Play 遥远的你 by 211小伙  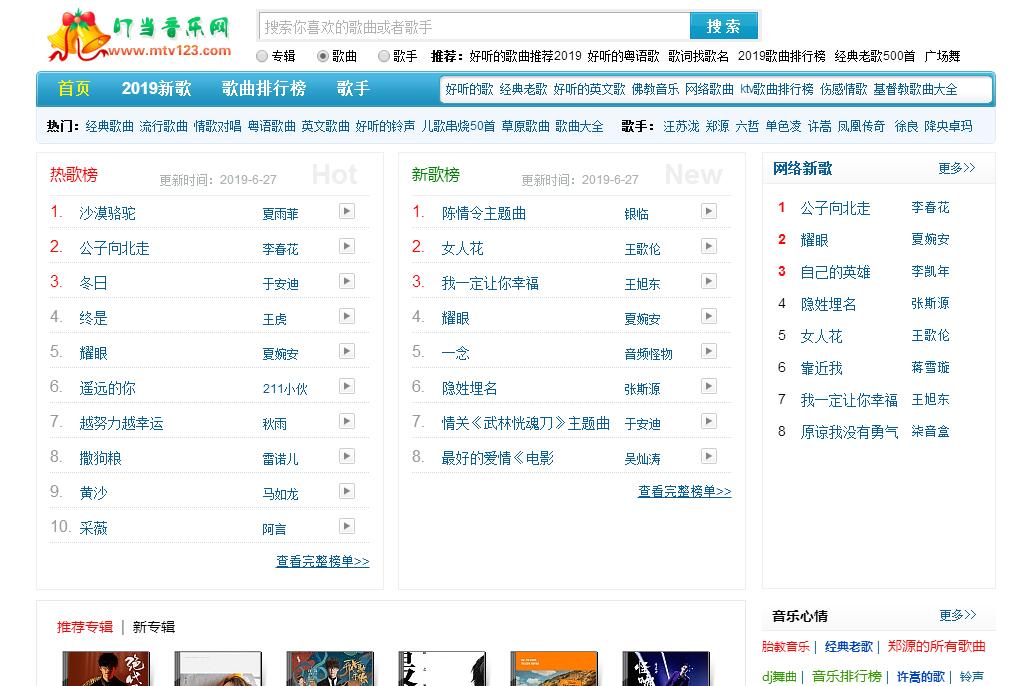[x=346, y=386]
